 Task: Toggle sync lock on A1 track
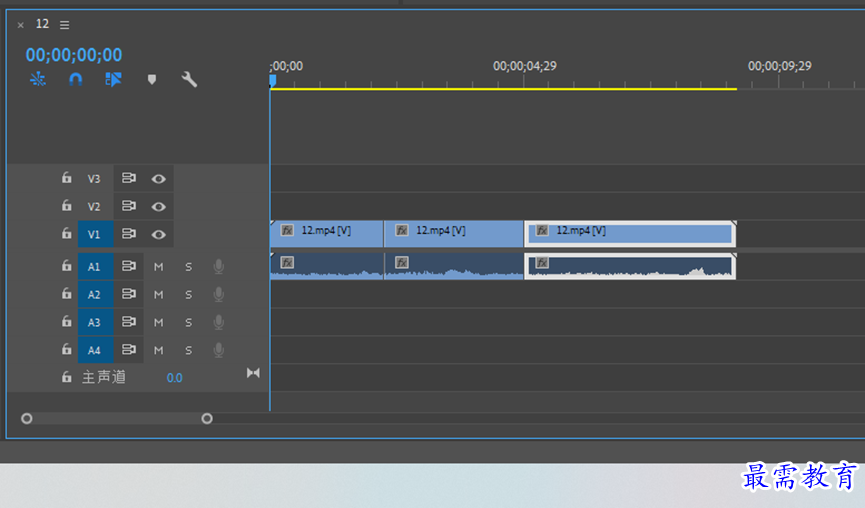[129, 266]
